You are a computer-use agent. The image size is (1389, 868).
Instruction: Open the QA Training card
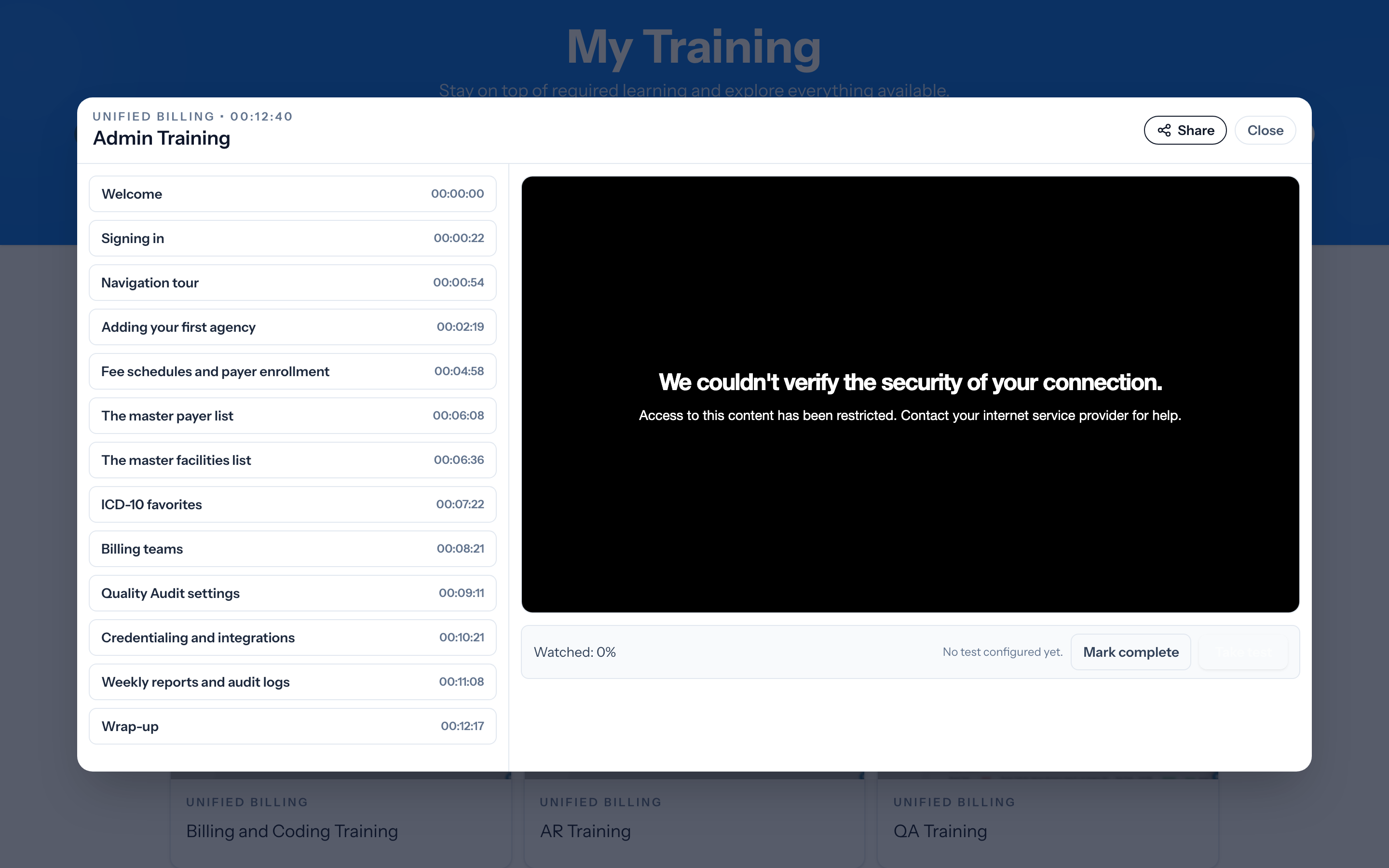[x=1048, y=821]
